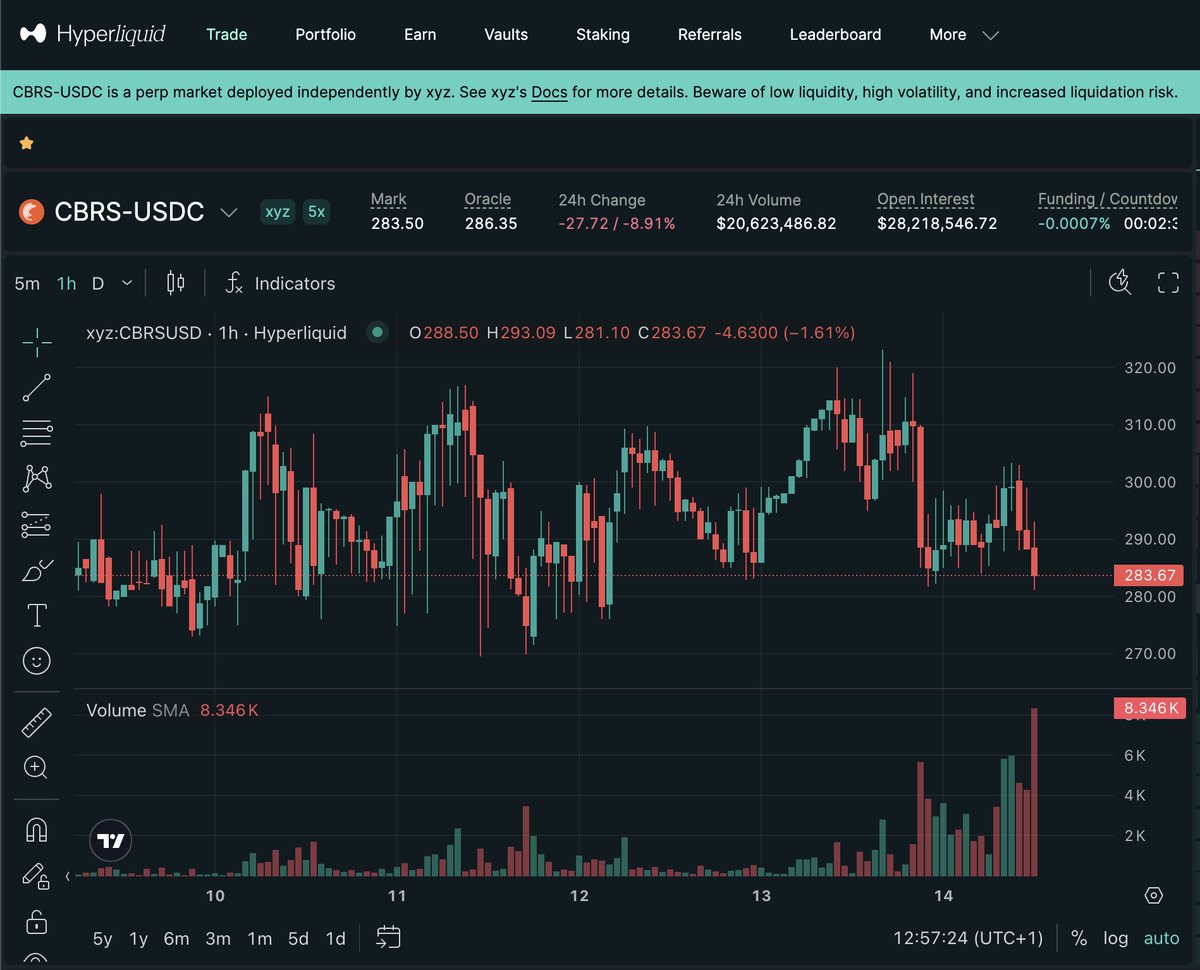Viewport: 1200px width, 970px height.
Task: Set the range to 5y
Action: point(103,938)
